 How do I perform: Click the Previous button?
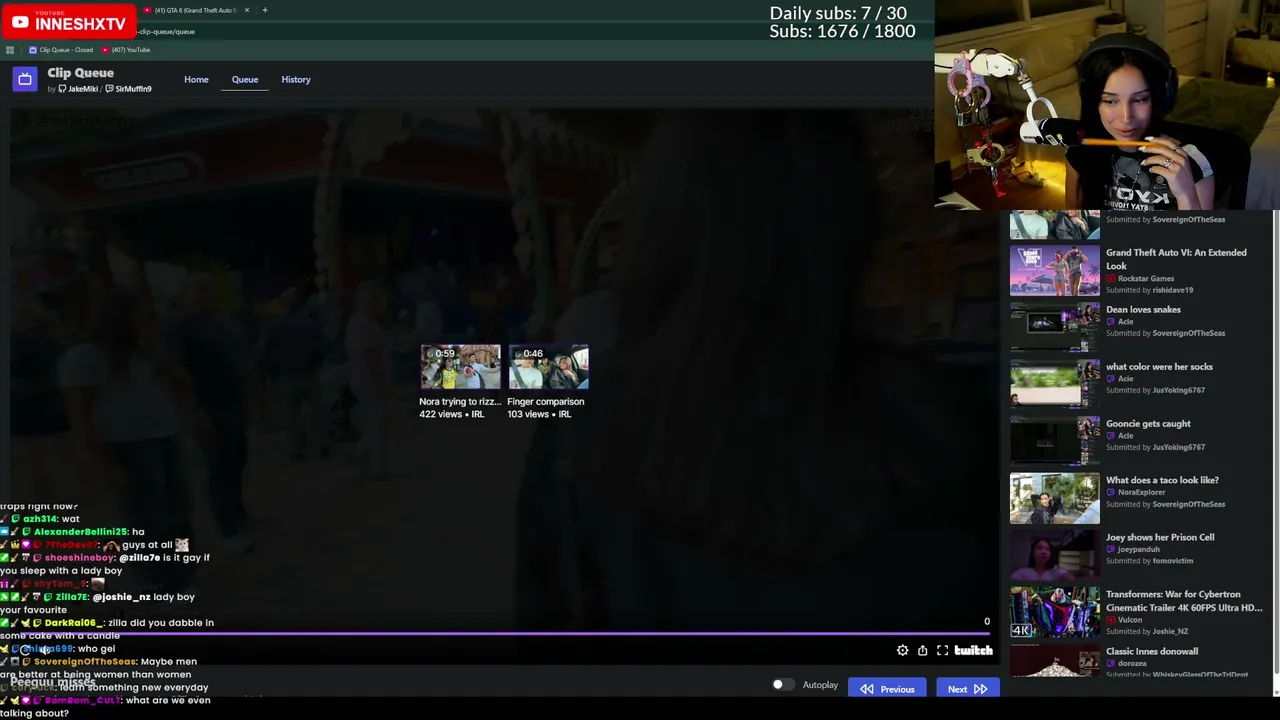click(x=887, y=689)
